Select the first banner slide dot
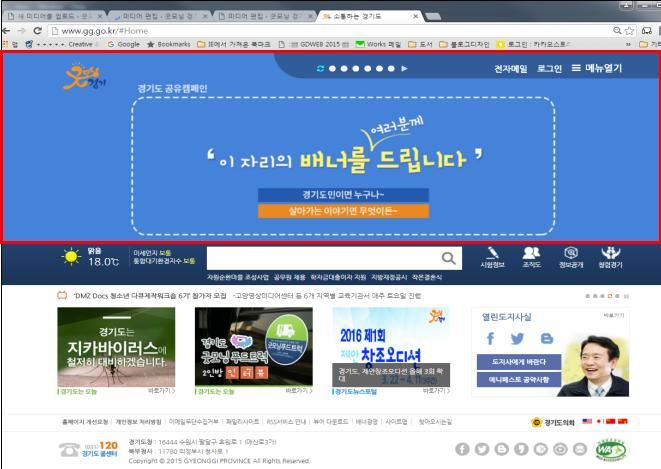The image size is (661, 469). [331, 69]
